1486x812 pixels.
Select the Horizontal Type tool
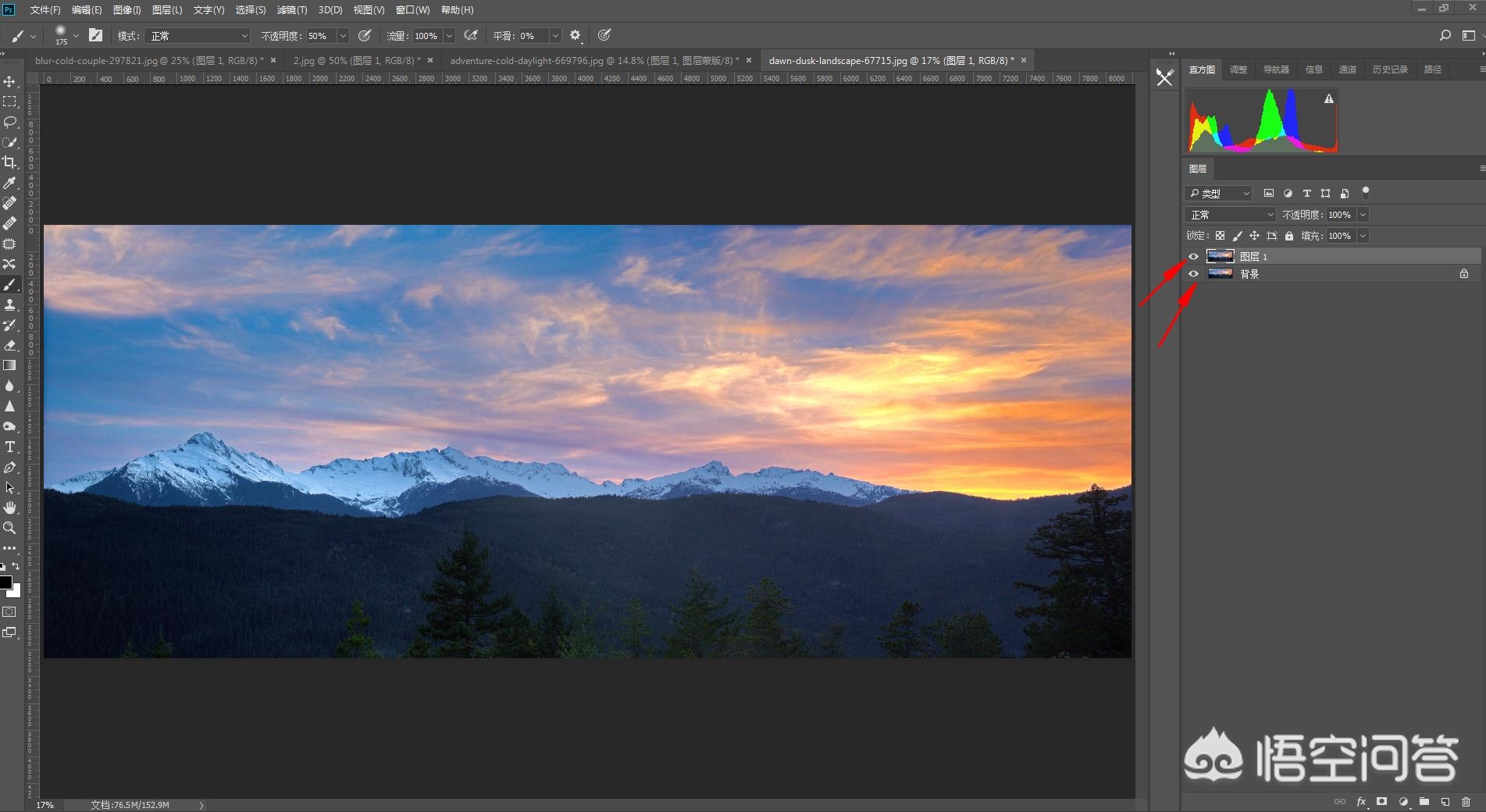click(9, 447)
